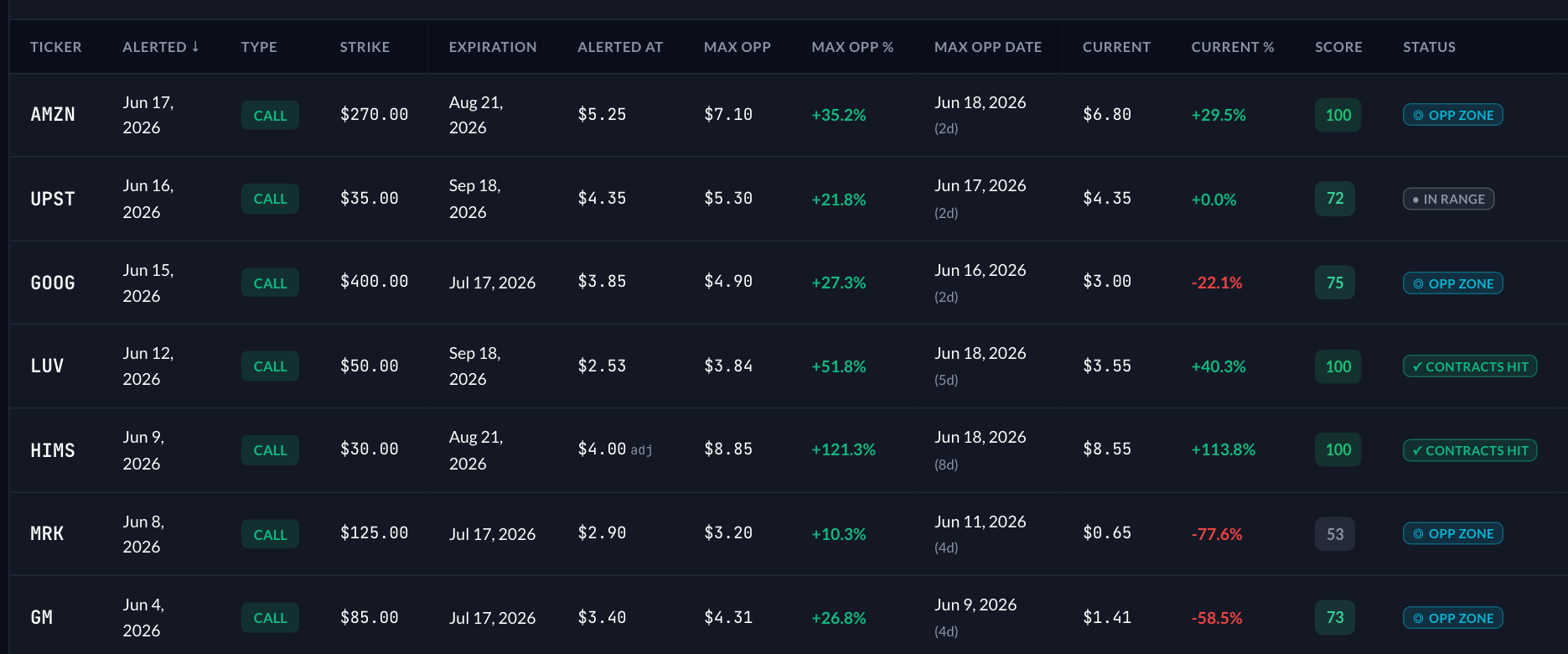Click CONTRACTS HIT status for LUV
The width and height of the screenshot is (1568, 654).
1470,366
